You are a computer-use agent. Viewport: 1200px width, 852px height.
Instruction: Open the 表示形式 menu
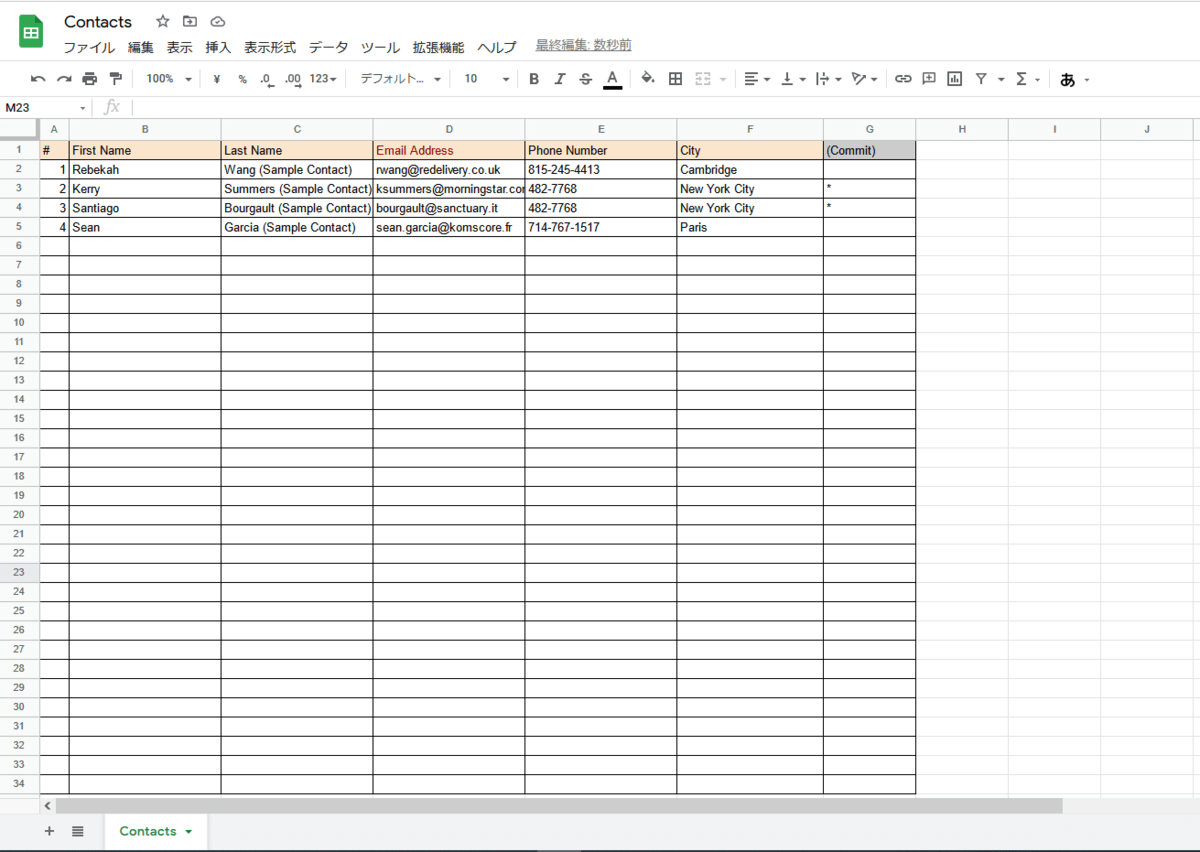270,47
